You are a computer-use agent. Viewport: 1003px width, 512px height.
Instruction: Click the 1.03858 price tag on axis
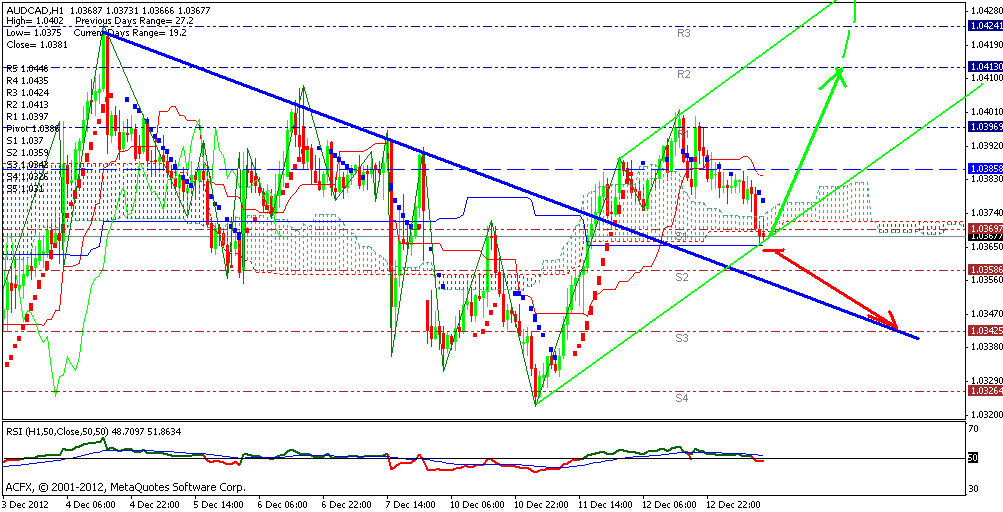(x=984, y=169)
